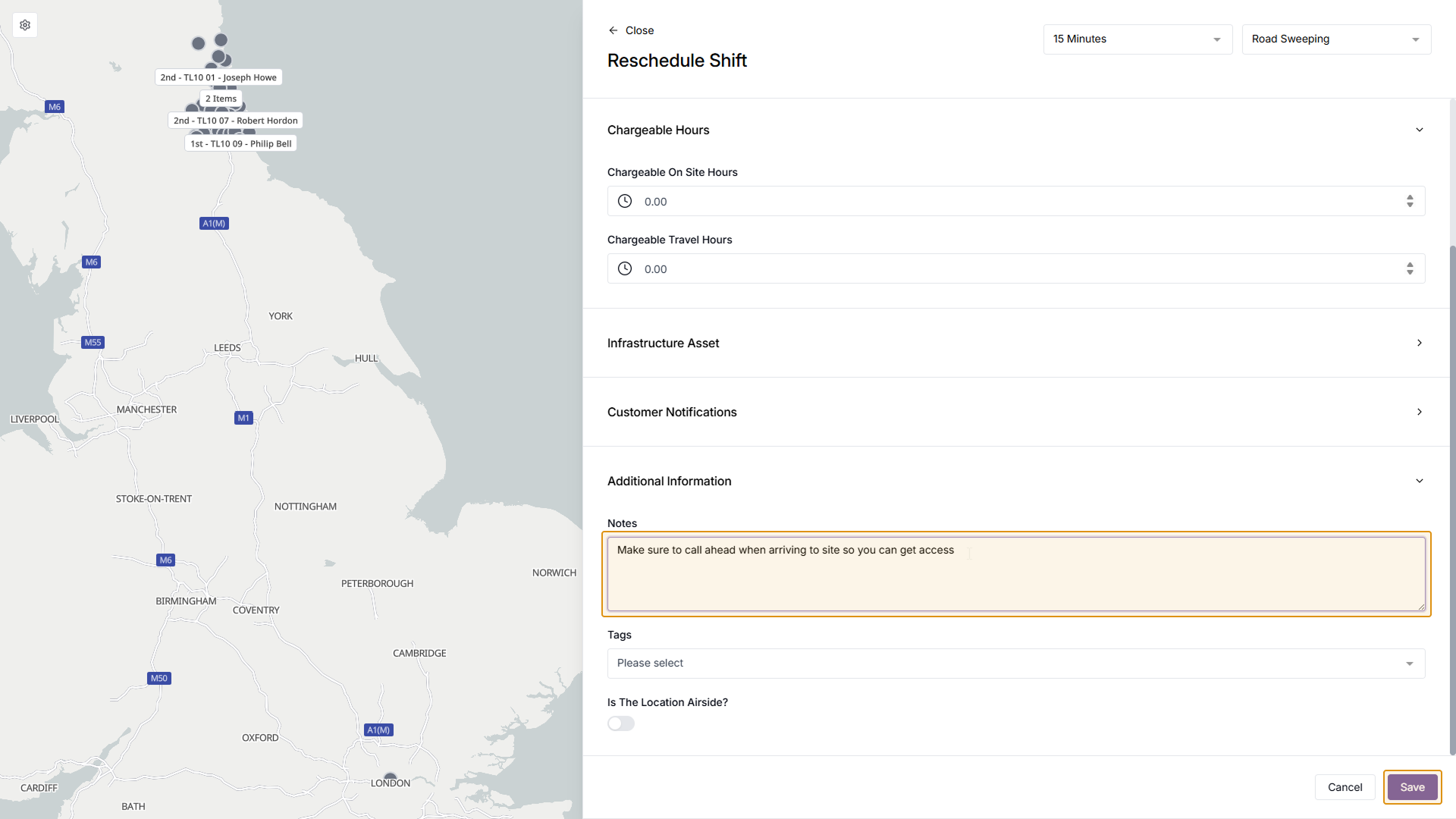Click the Chargeable On Site Hours value field

[1016, 201]
